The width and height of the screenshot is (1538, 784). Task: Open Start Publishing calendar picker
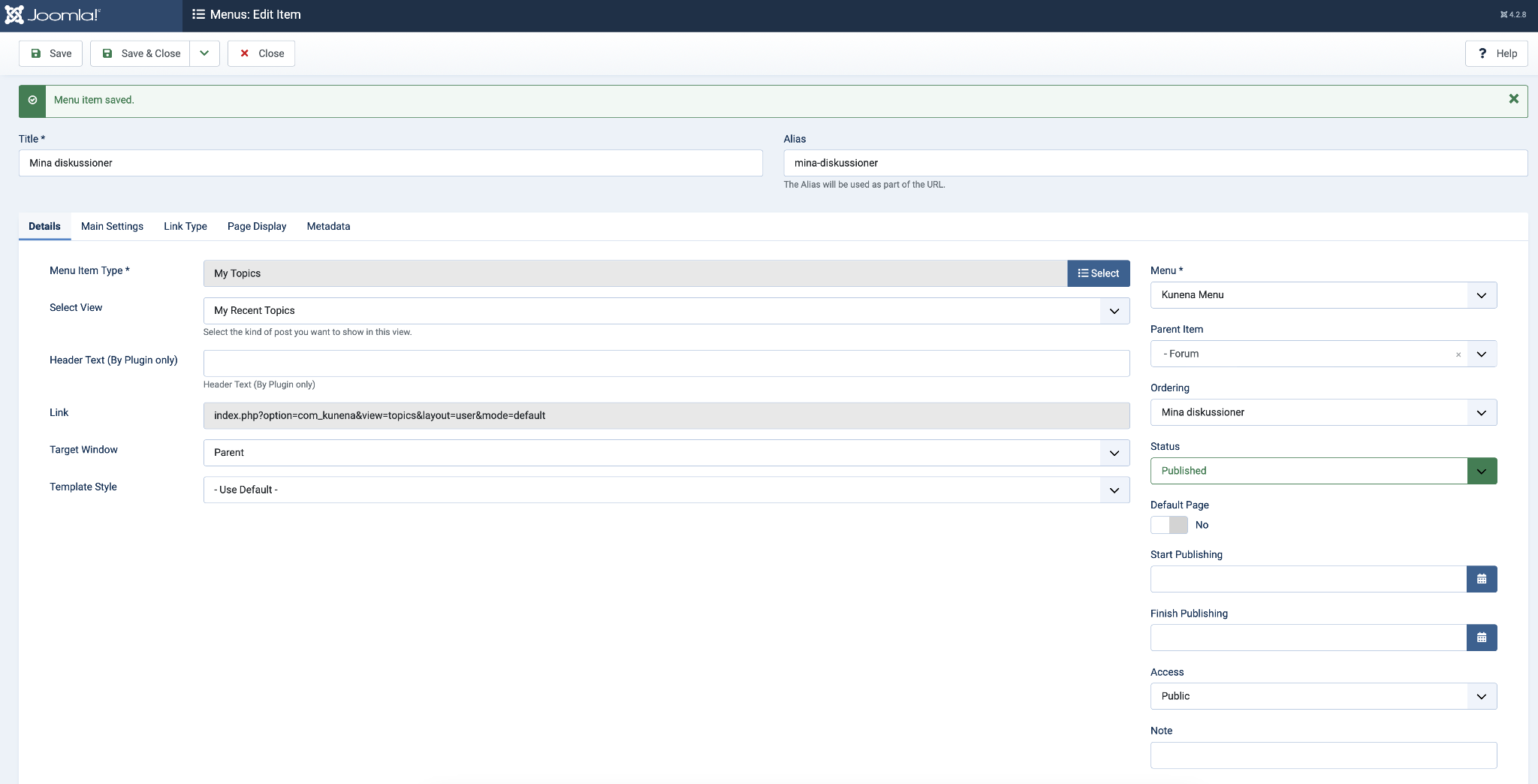point(1481,579)
